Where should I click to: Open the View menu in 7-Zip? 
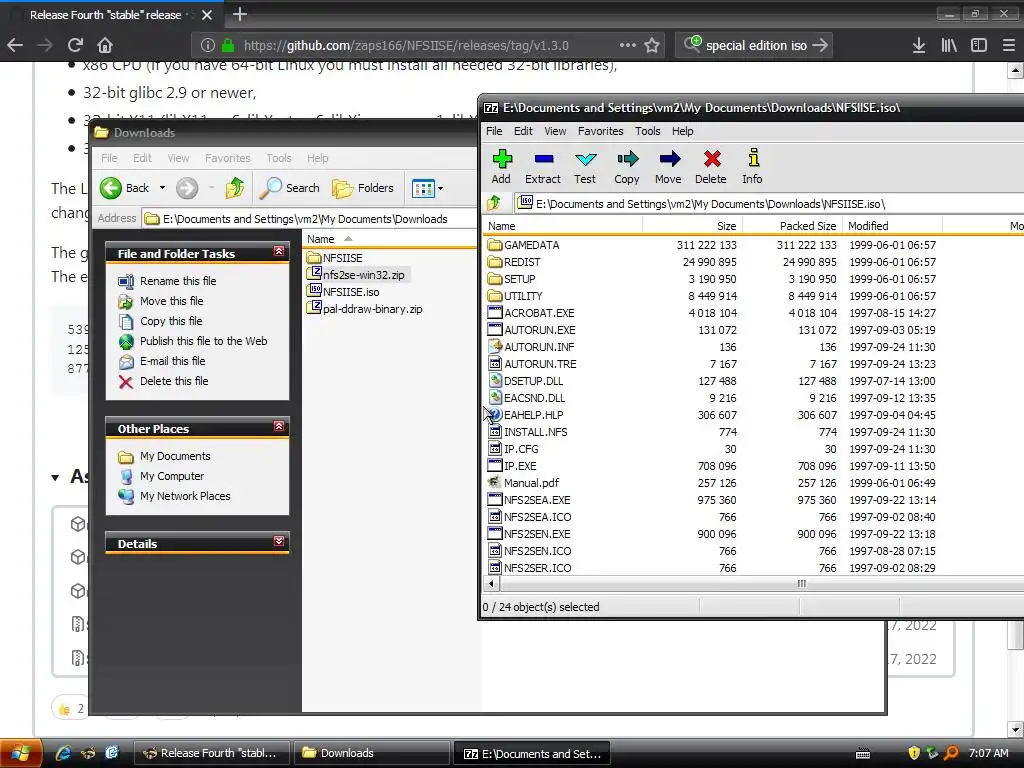[555, 131]
